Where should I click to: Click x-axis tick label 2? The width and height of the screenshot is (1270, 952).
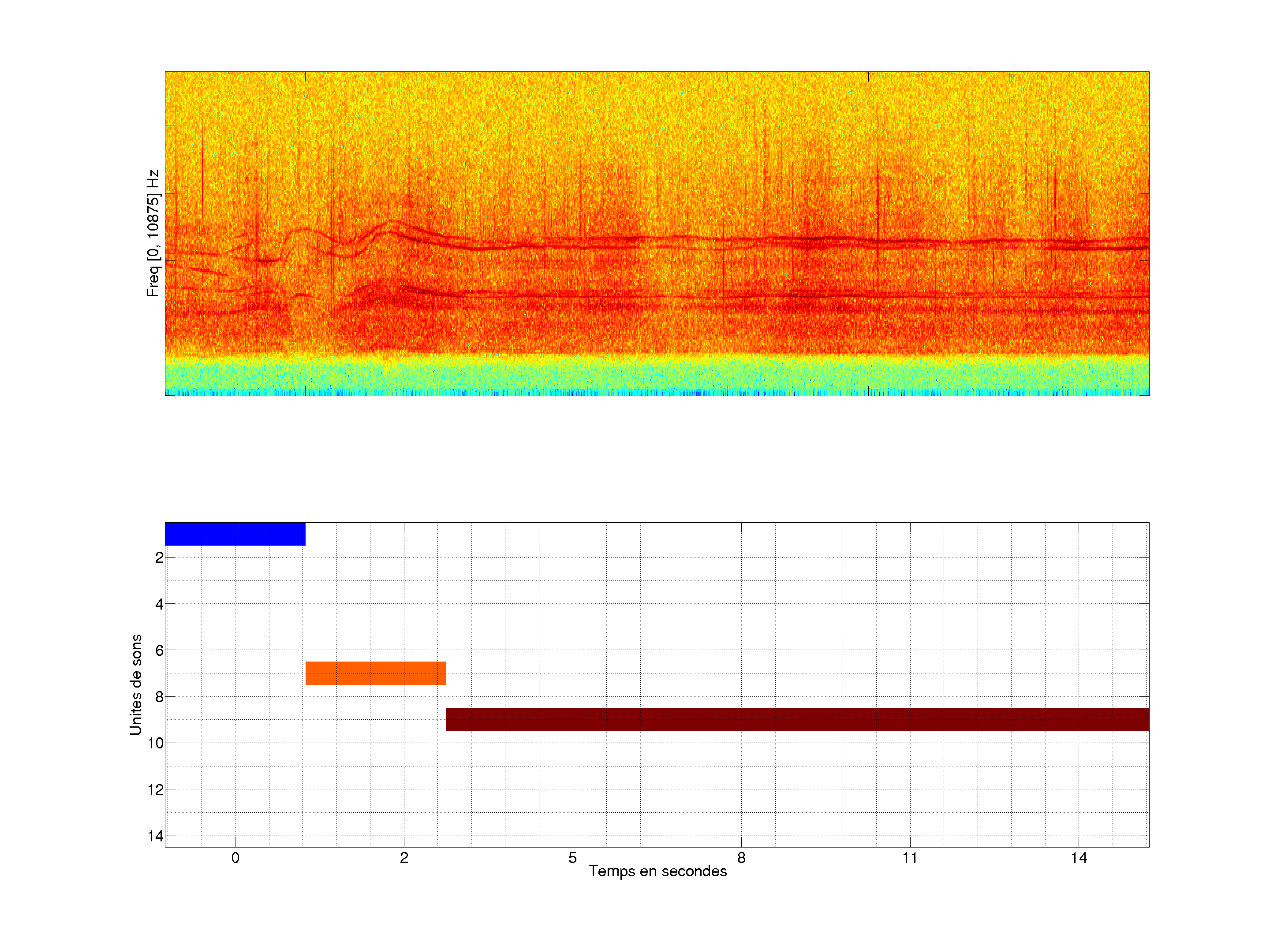(x=404, y=858)
